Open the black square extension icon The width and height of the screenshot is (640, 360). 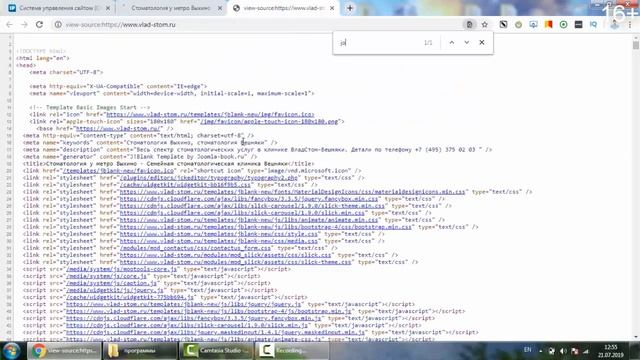(503, 24)
